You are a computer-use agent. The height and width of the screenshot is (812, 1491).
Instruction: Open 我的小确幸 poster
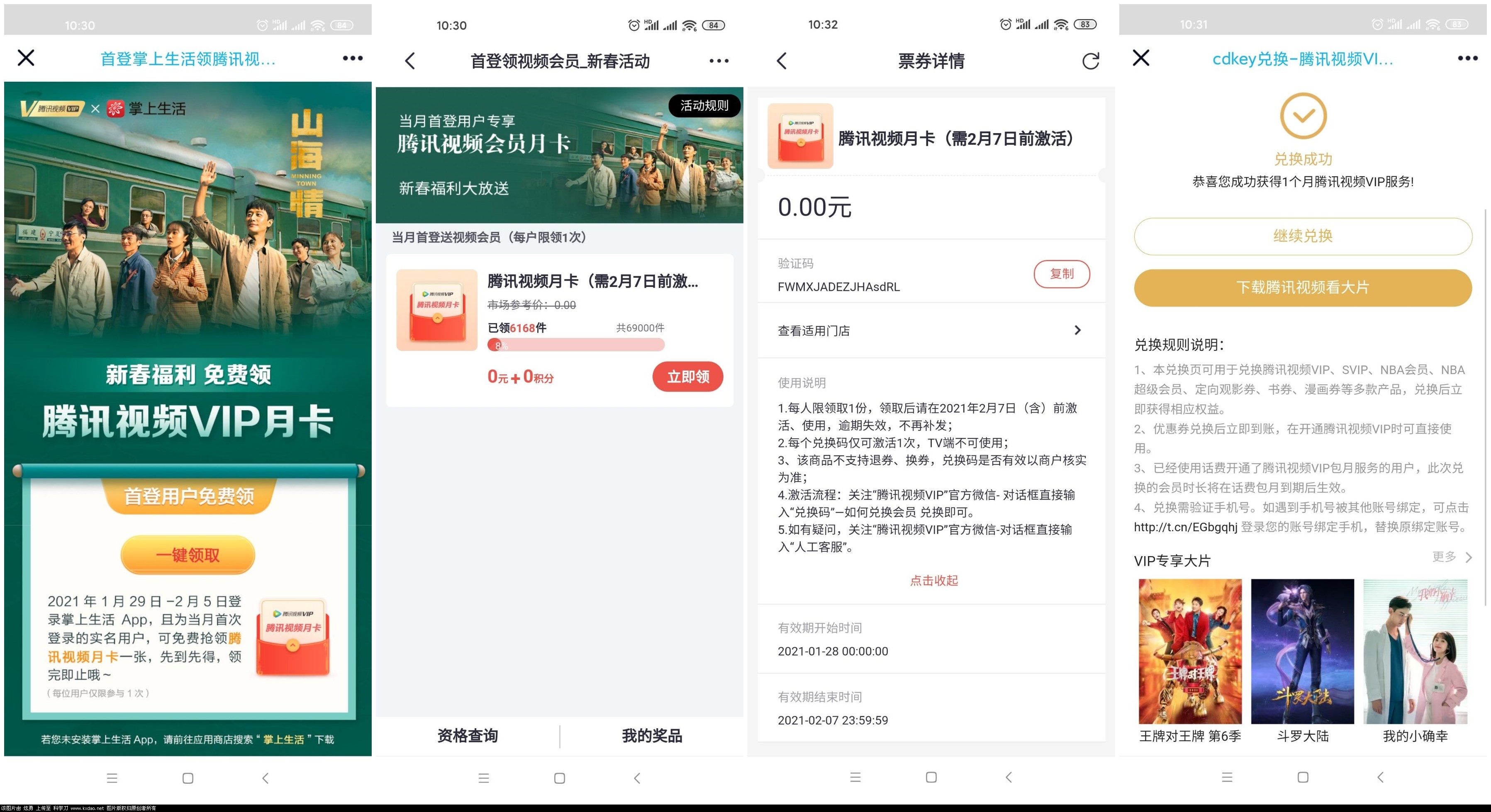[x=1415, y=652]
